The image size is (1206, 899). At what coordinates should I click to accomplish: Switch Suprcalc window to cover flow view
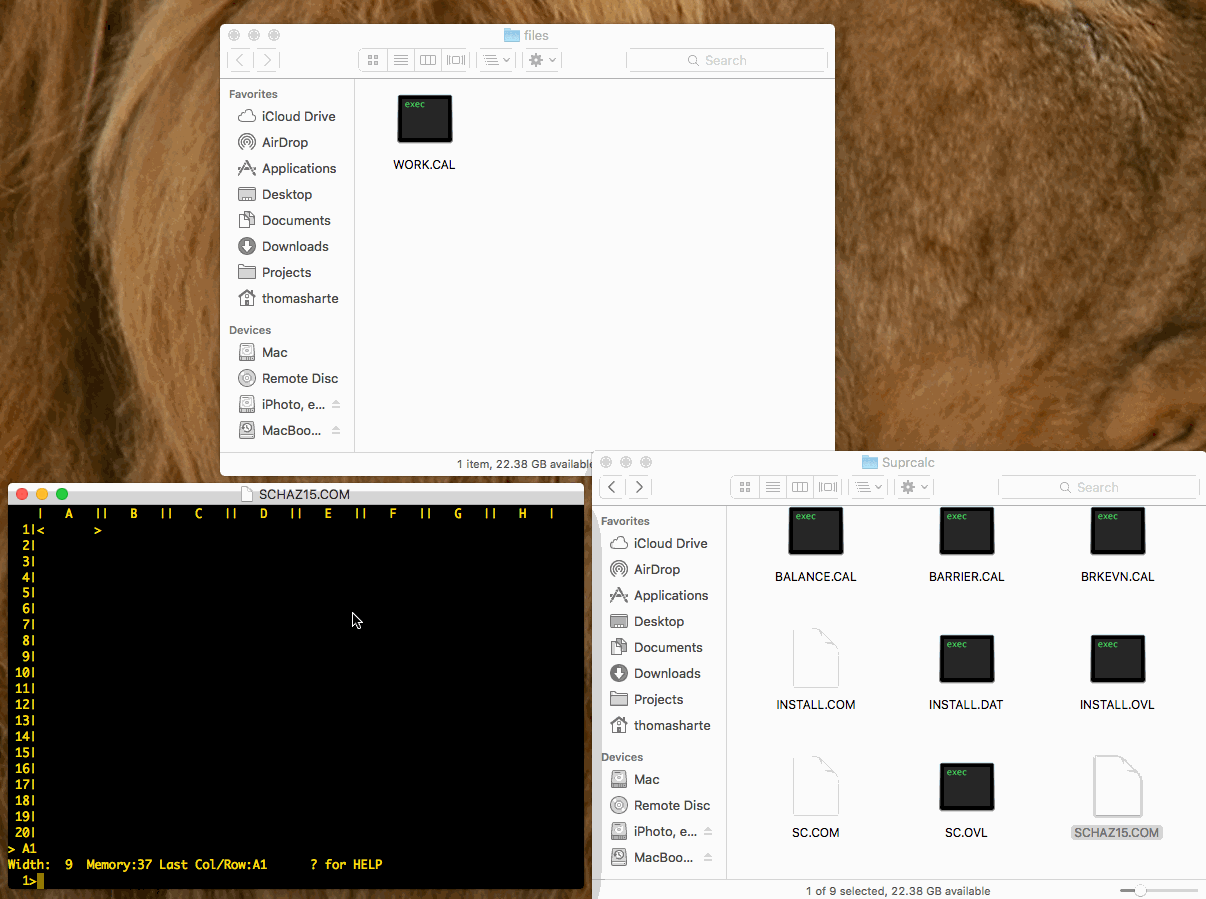click(828, 487)
